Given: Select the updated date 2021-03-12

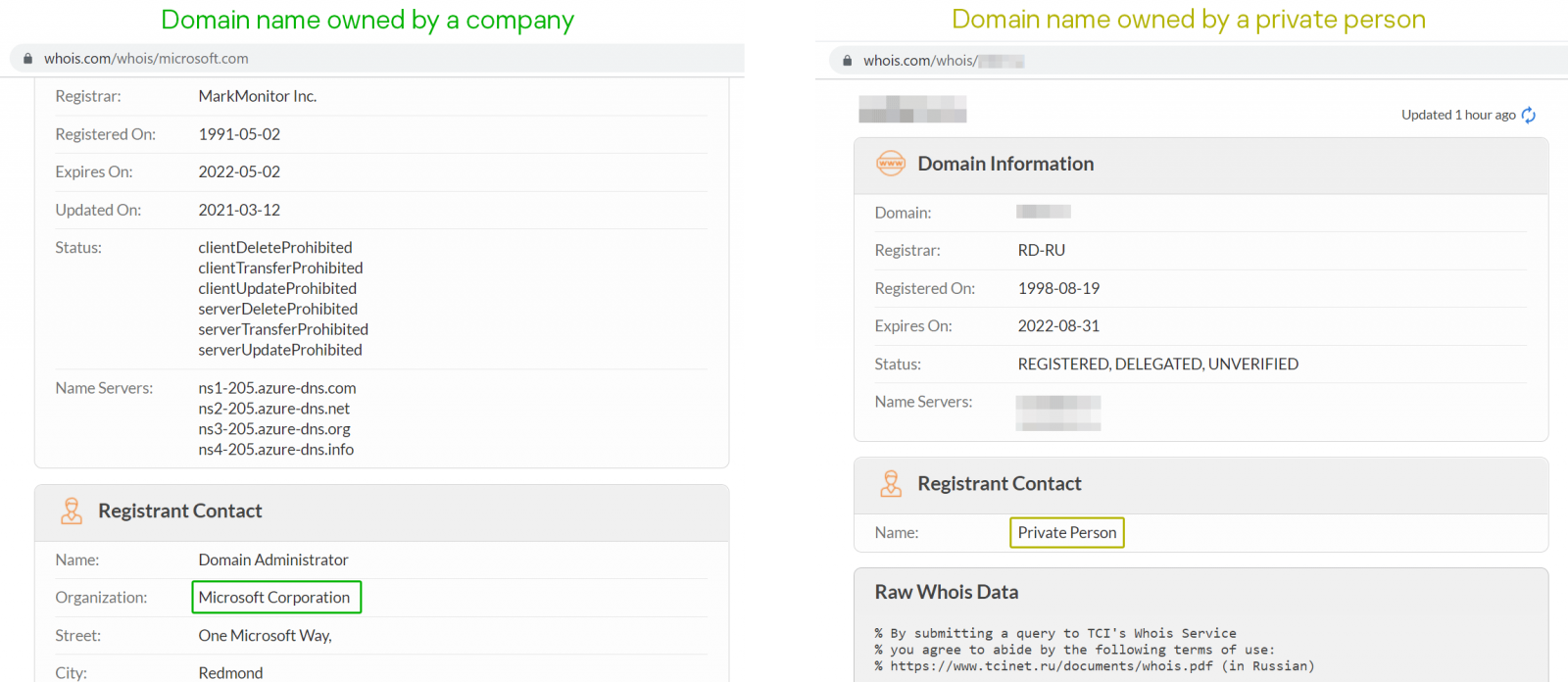Looking at the screenshot, I should [239, 210].
